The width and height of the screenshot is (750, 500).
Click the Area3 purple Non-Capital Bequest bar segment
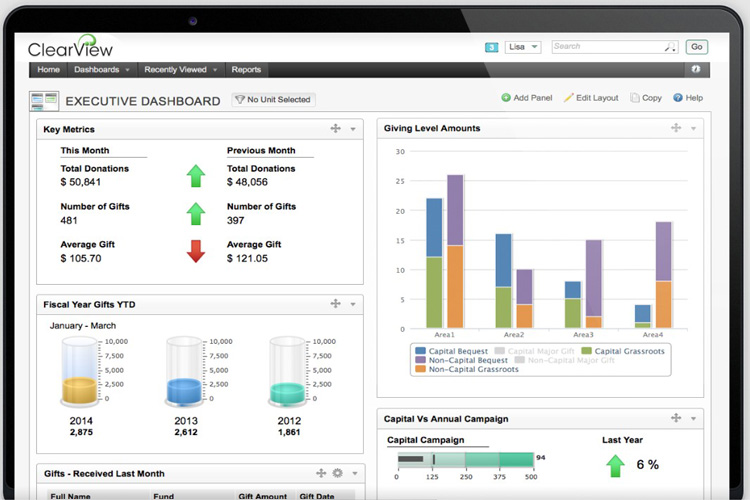click(594, 278)
